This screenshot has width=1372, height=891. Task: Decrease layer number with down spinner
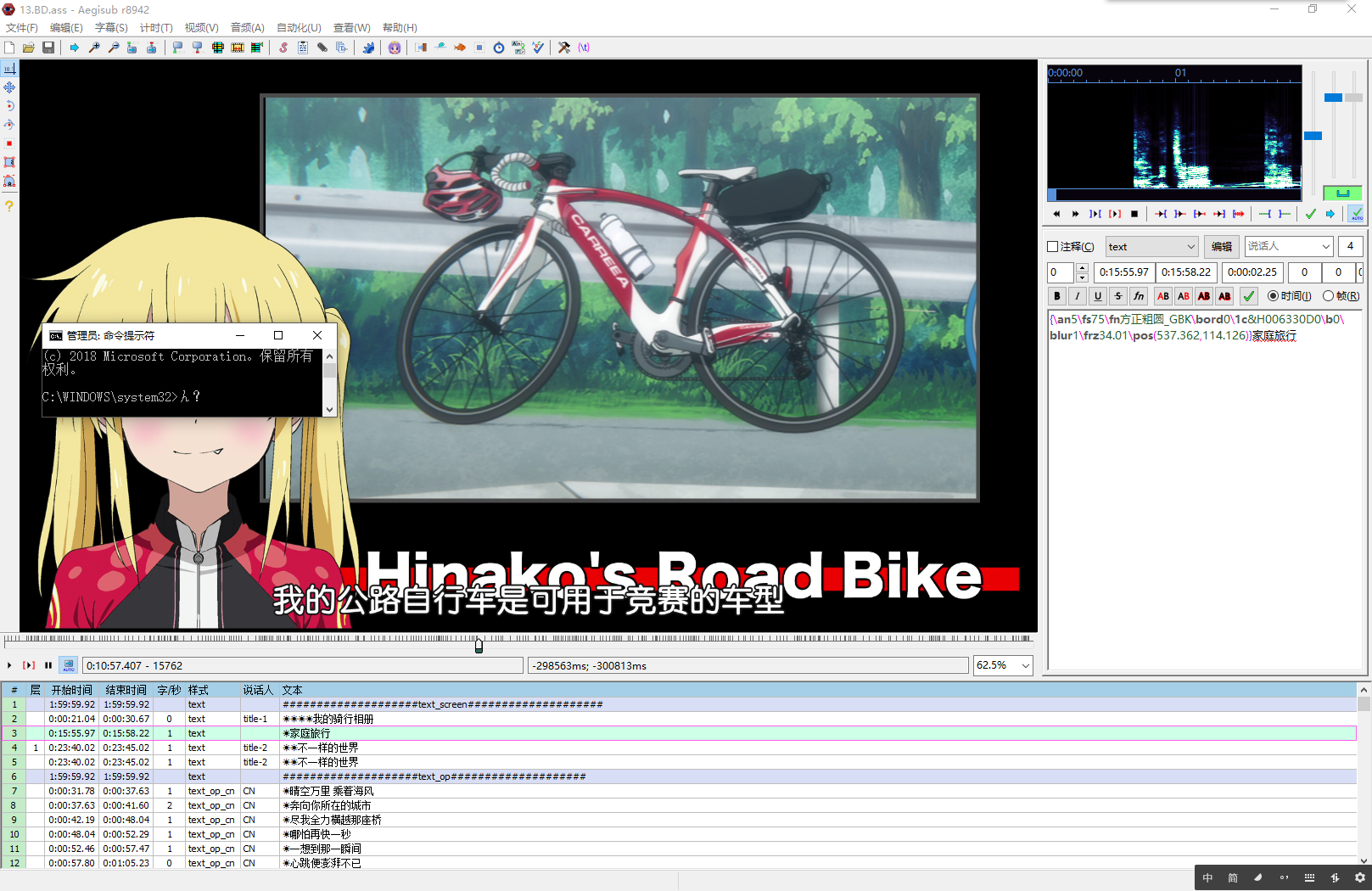(x=1082, y=277)
